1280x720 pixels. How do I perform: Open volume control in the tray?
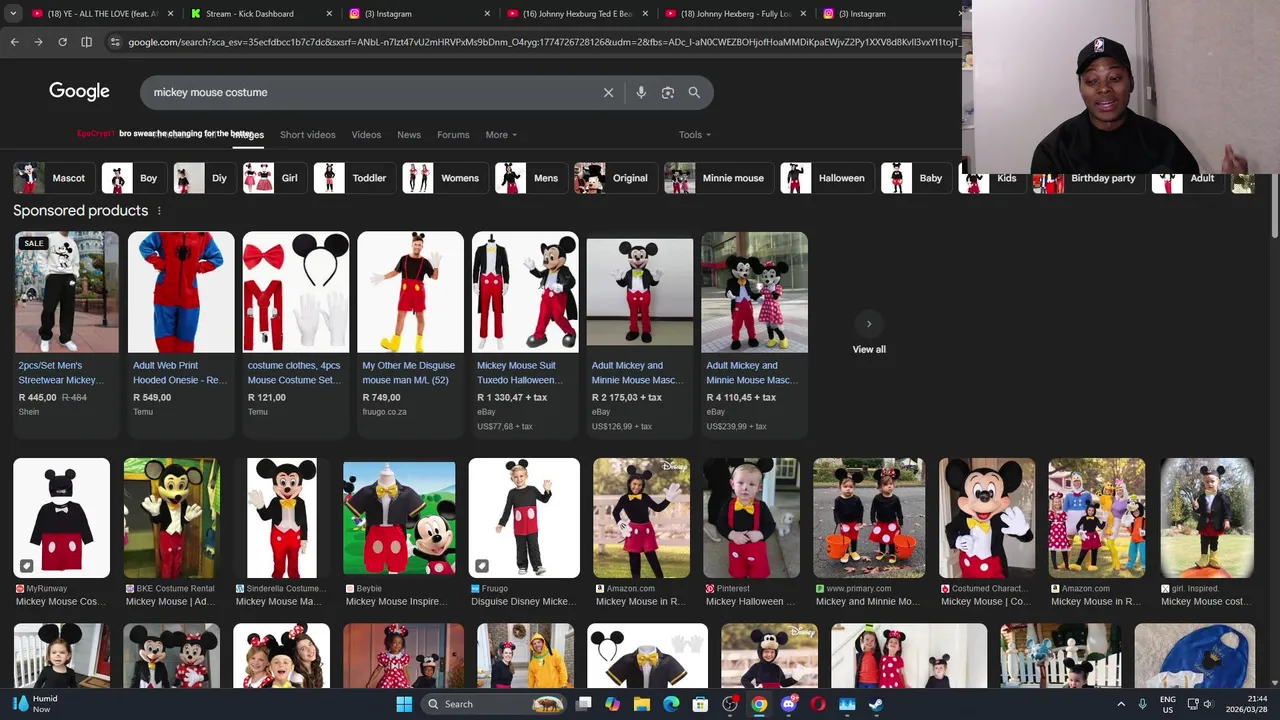click(1208, 704)
